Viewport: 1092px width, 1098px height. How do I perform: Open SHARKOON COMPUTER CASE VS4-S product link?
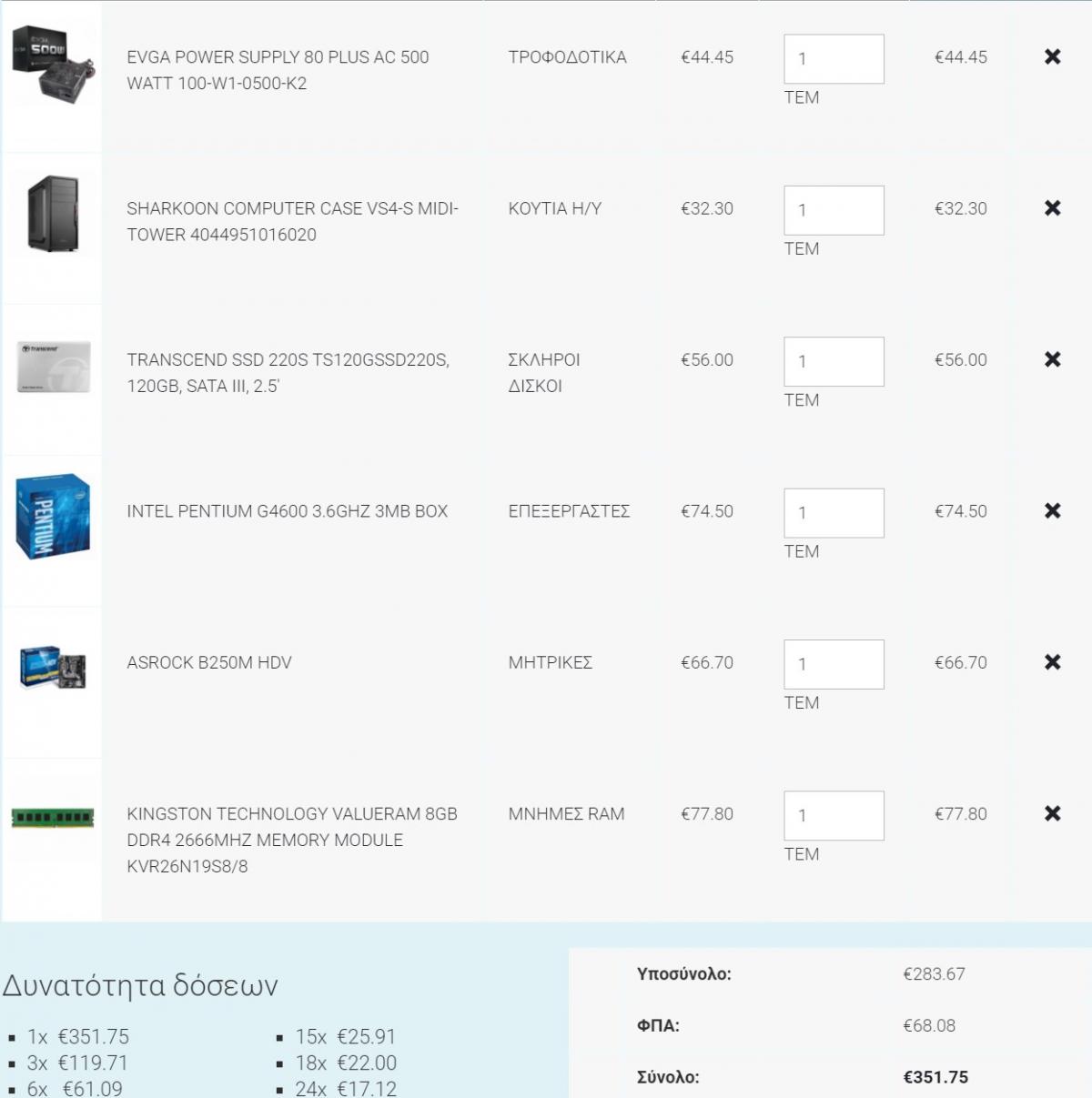point(292,221)
